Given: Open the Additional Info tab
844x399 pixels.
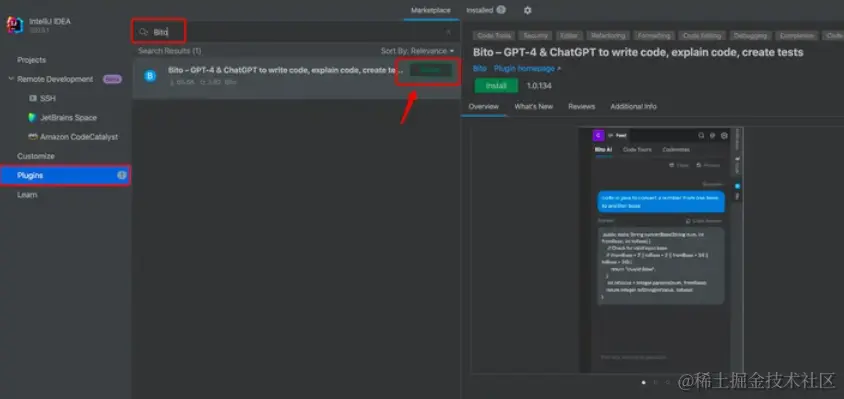Looking at the screenshot, I should coord(634,107).
